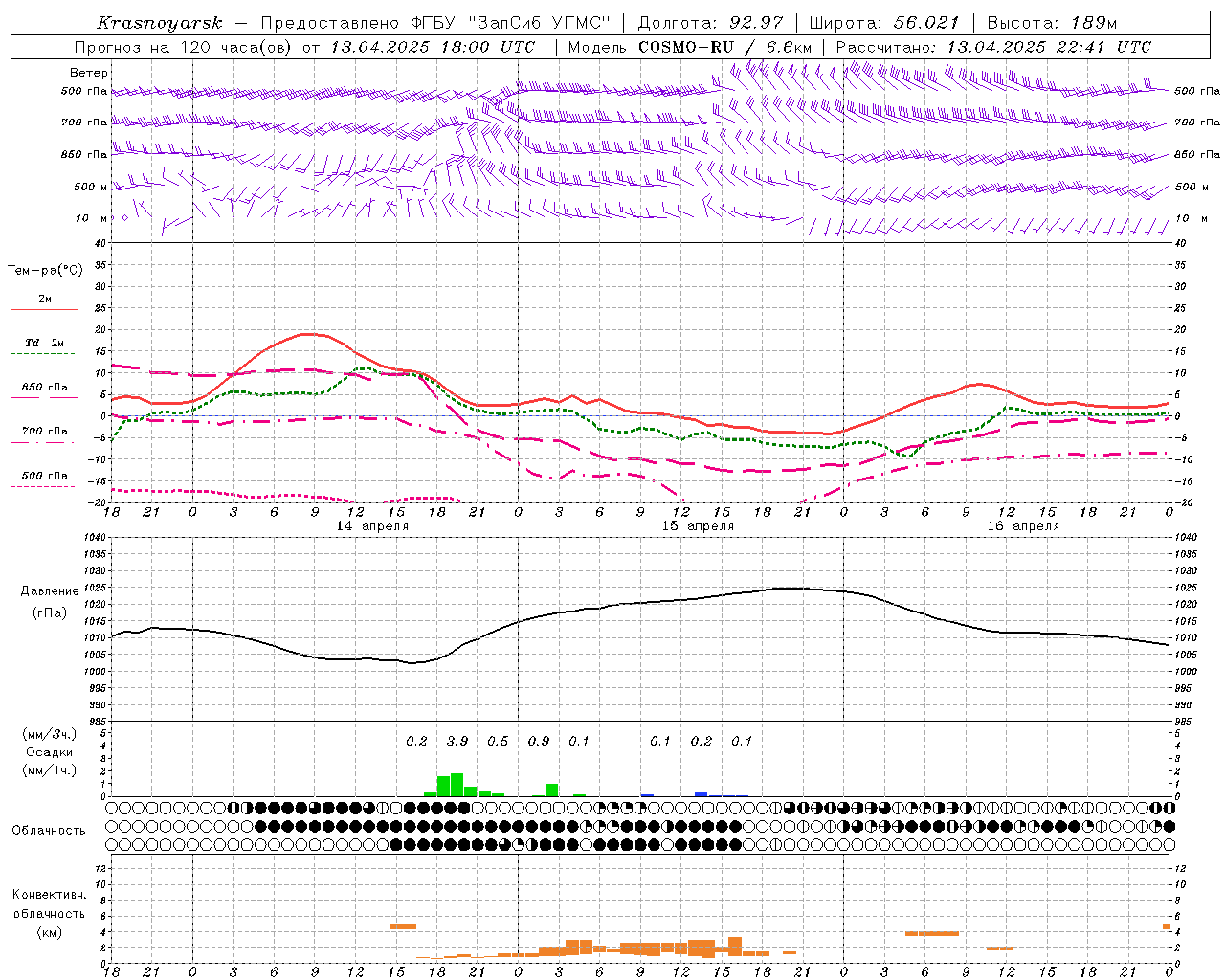The image size is (1225, 980).
Task: Click "Рассчитано: 13.04.2025 22:41 UTC" timestamp
Action: 993,47
